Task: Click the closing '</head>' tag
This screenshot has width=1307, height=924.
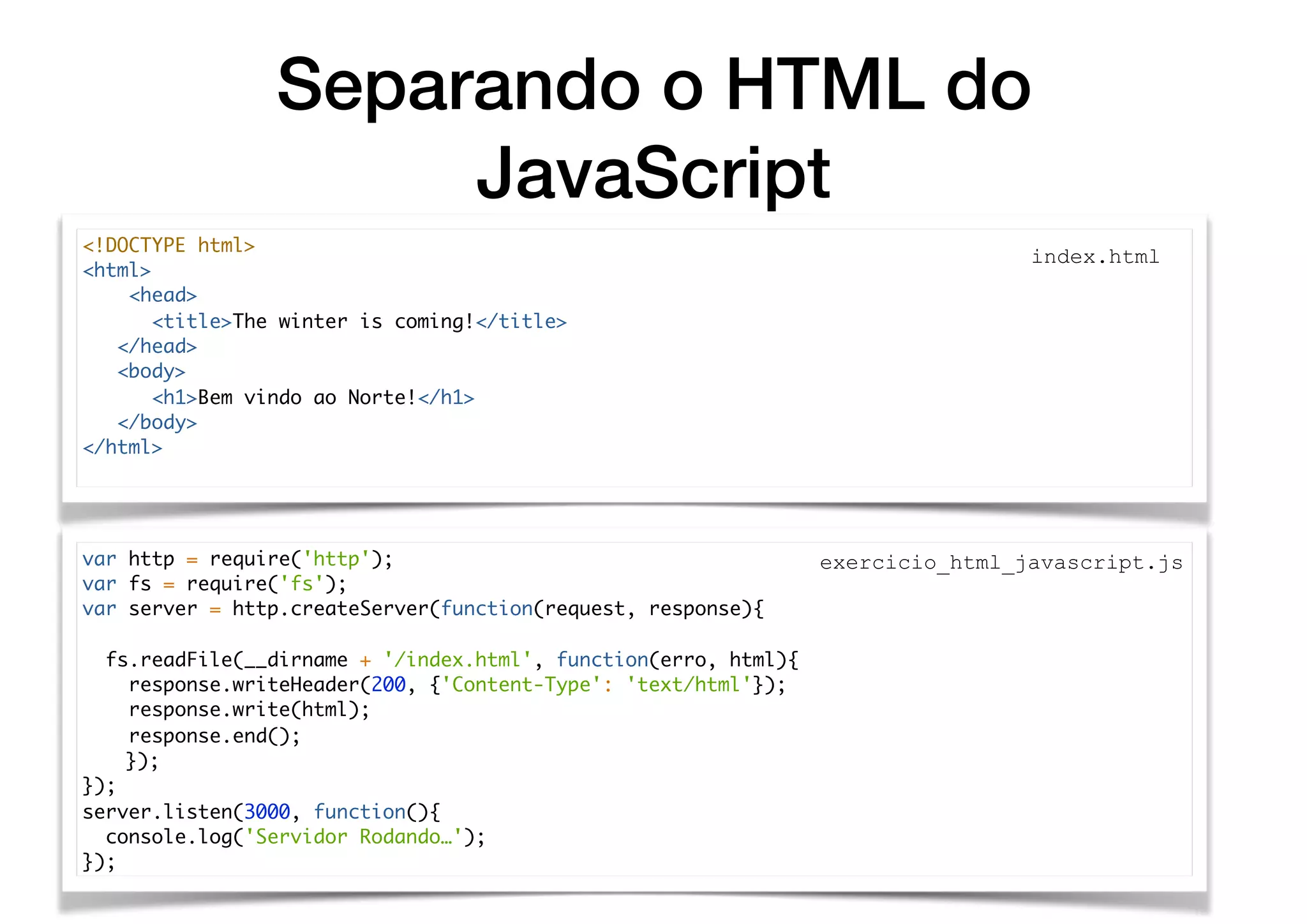Action: tap(157, 346)
